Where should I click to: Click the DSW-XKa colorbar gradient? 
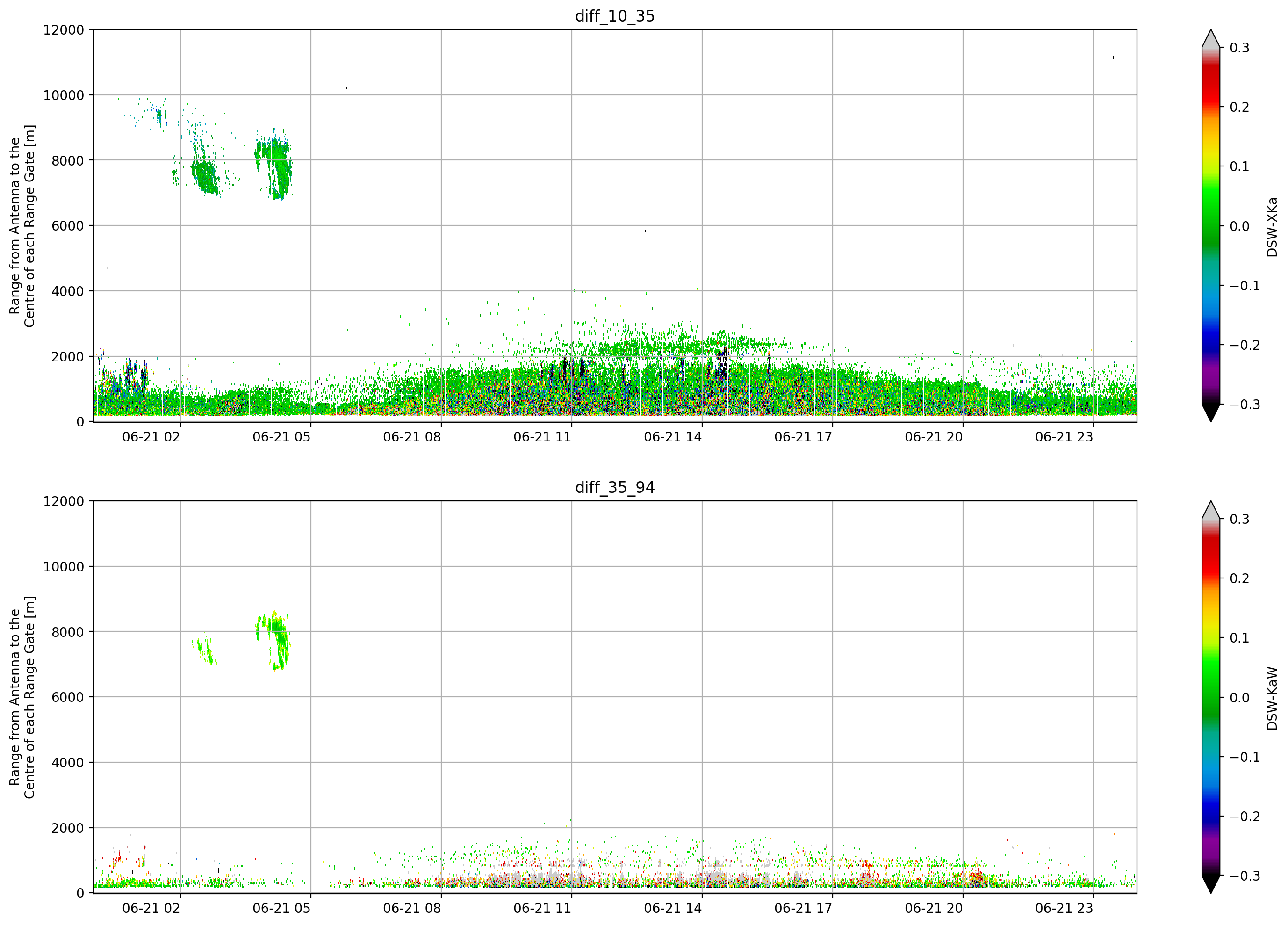[1211, 225]
